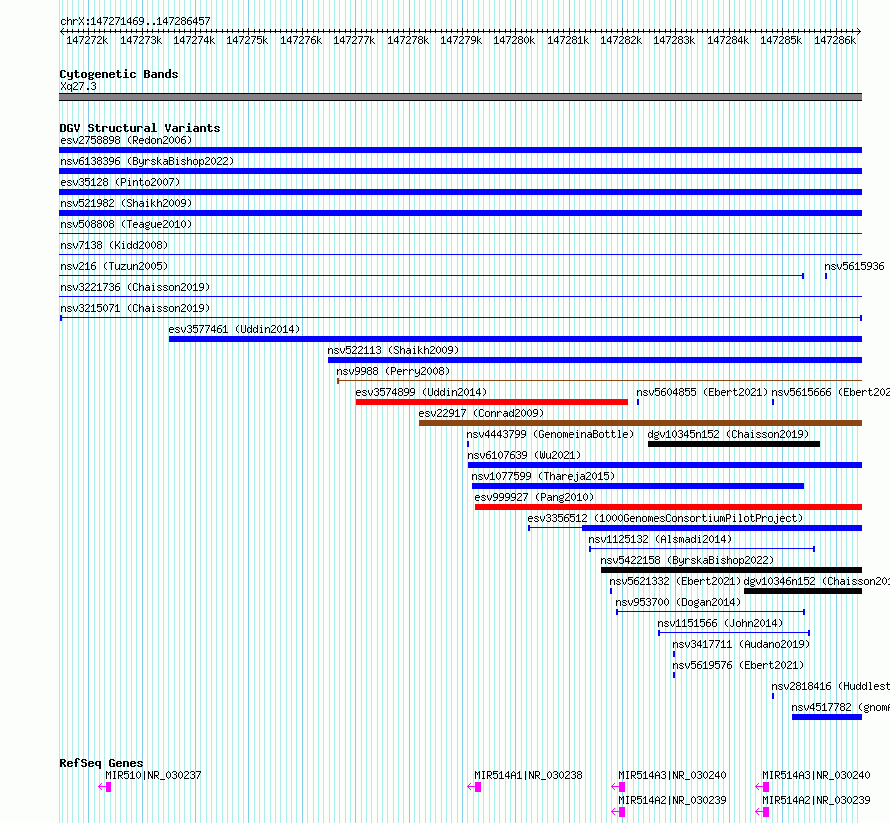Select the Xq27.3 cytogenetic band bar
This screenshot has width=890, height=823.
click(460, 97)
